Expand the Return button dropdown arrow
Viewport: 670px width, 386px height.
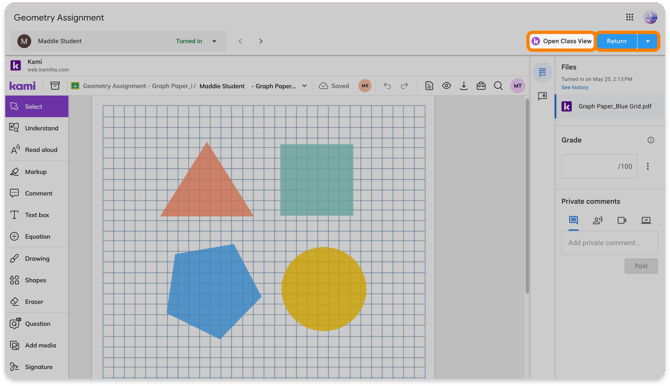[x=648, y=41]
